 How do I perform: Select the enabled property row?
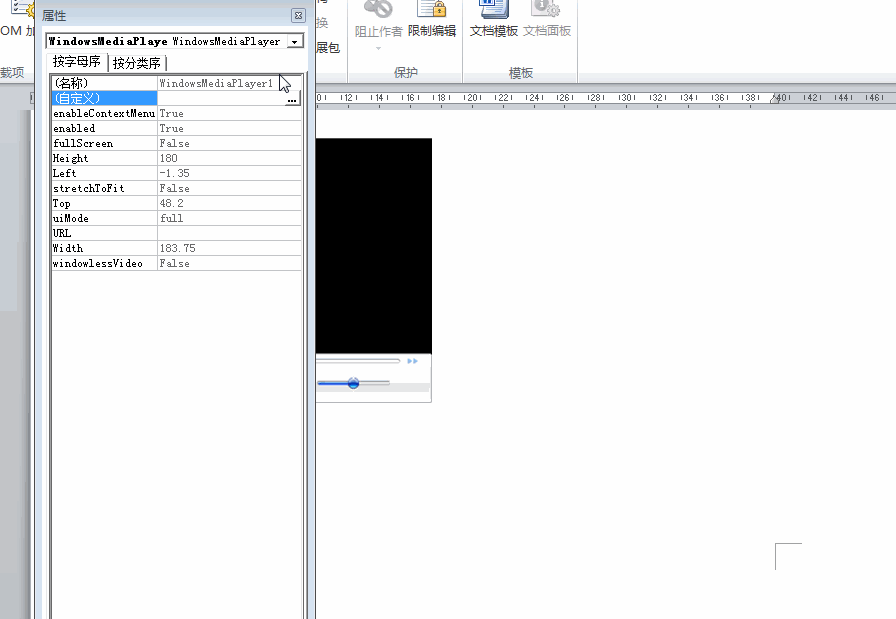pos(104,128)
